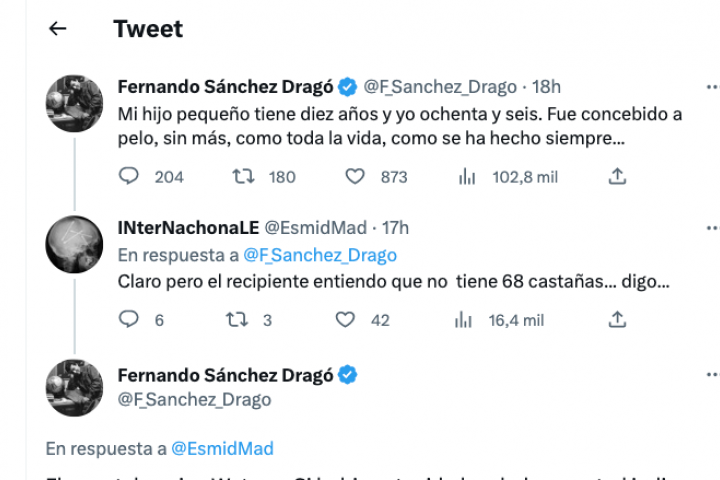Open INterNachonaLE's profile picture
This screenshot has height=480, width=720.
pos(75,246)
